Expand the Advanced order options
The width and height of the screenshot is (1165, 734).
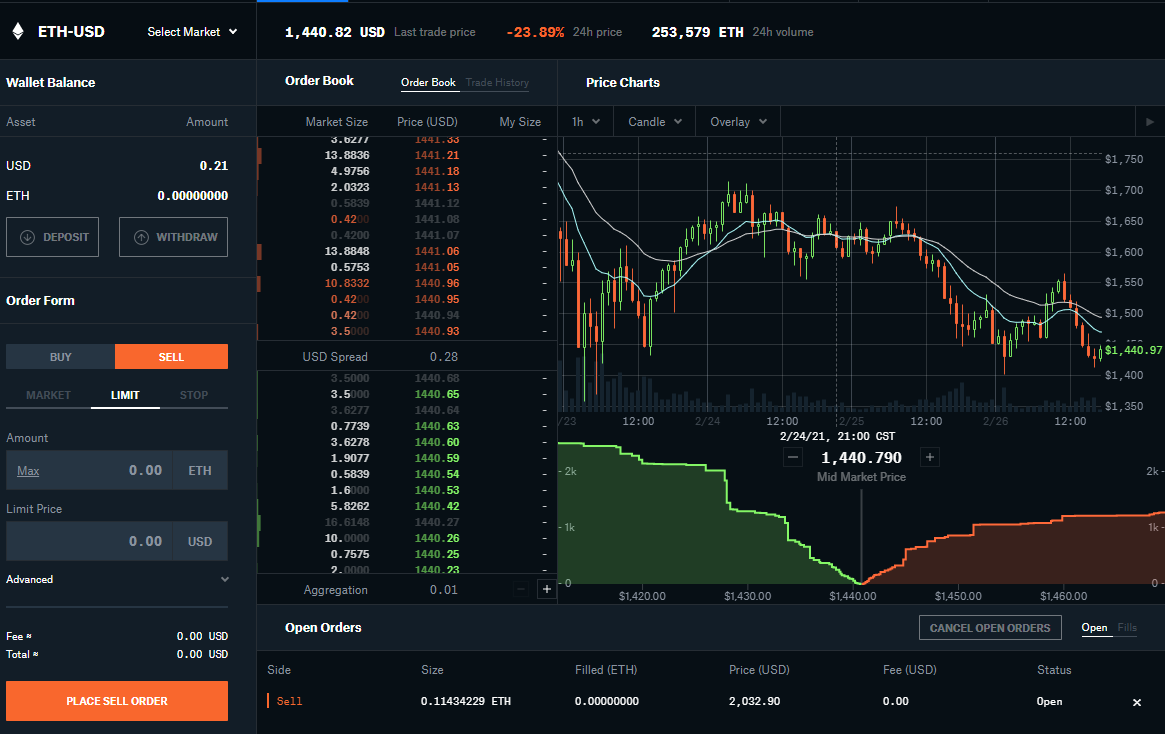117,579
